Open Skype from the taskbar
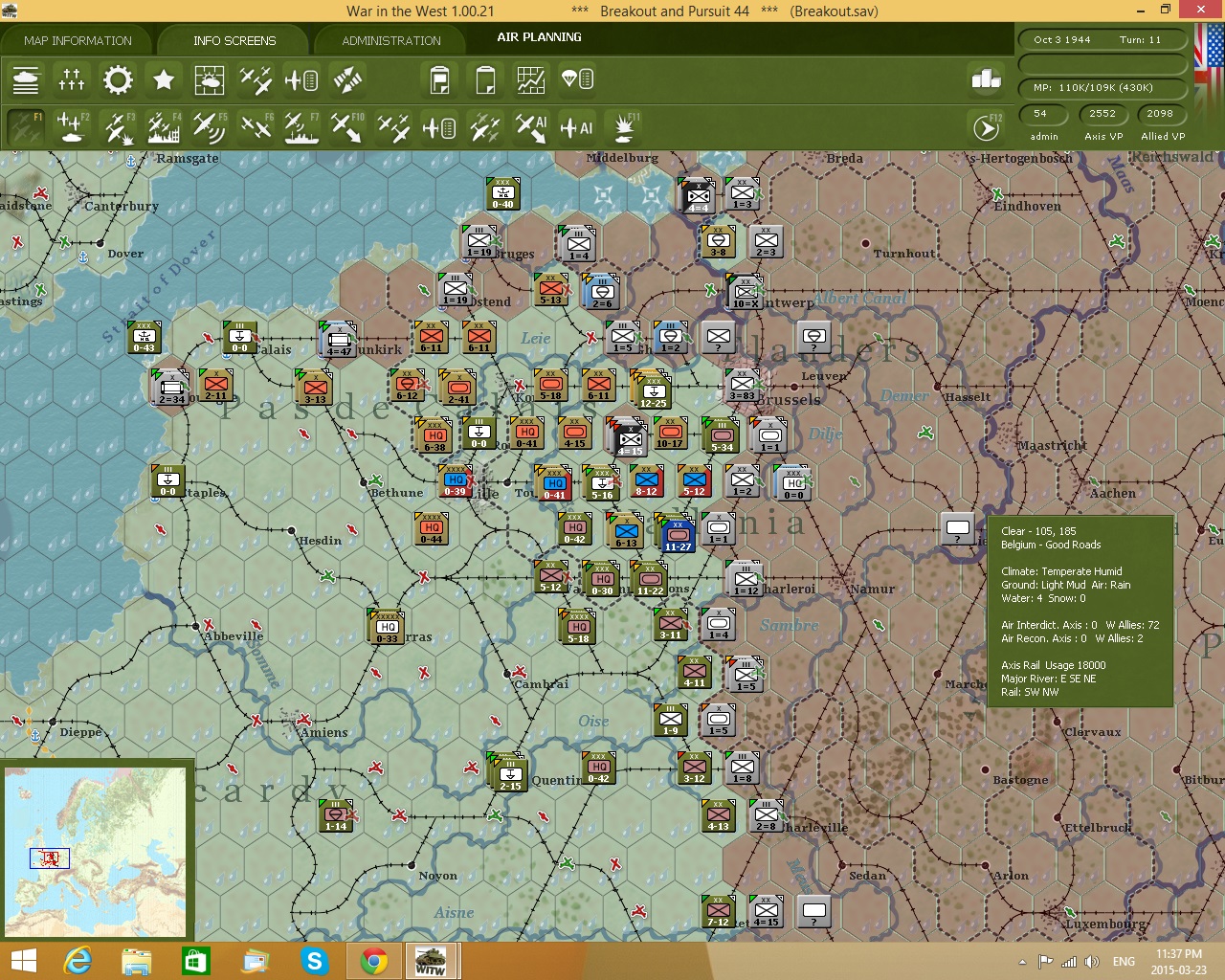Screen dimensions: 1225x980 314,960
